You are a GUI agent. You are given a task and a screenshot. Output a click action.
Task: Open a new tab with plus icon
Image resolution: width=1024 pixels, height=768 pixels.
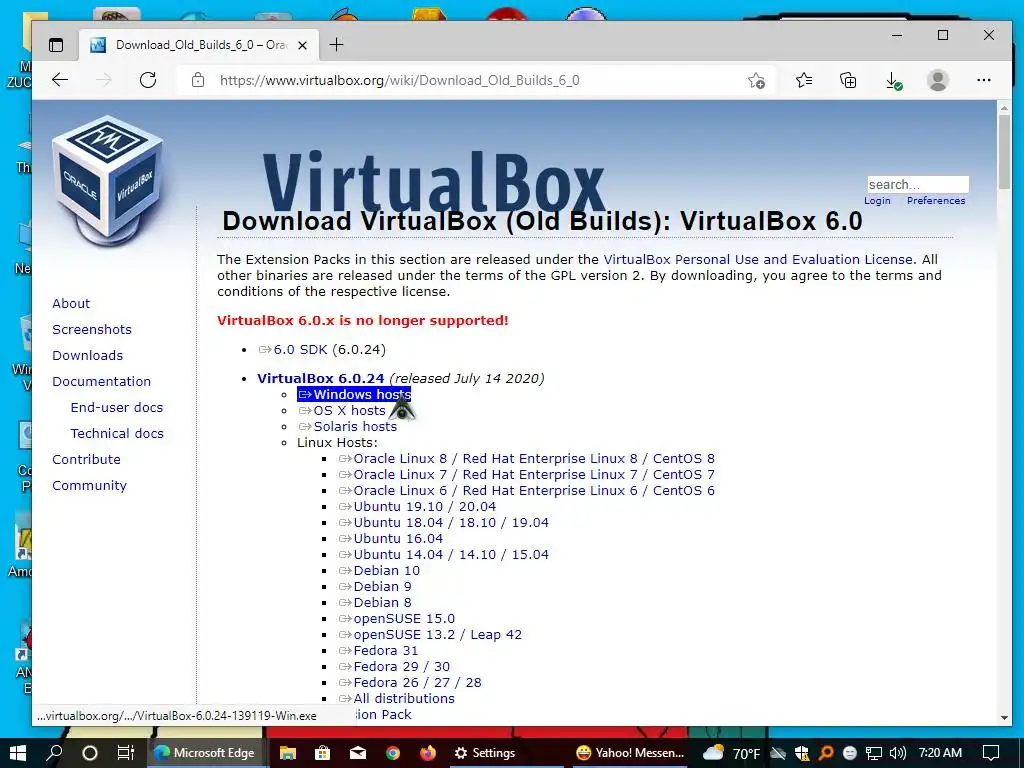(336, 44)
